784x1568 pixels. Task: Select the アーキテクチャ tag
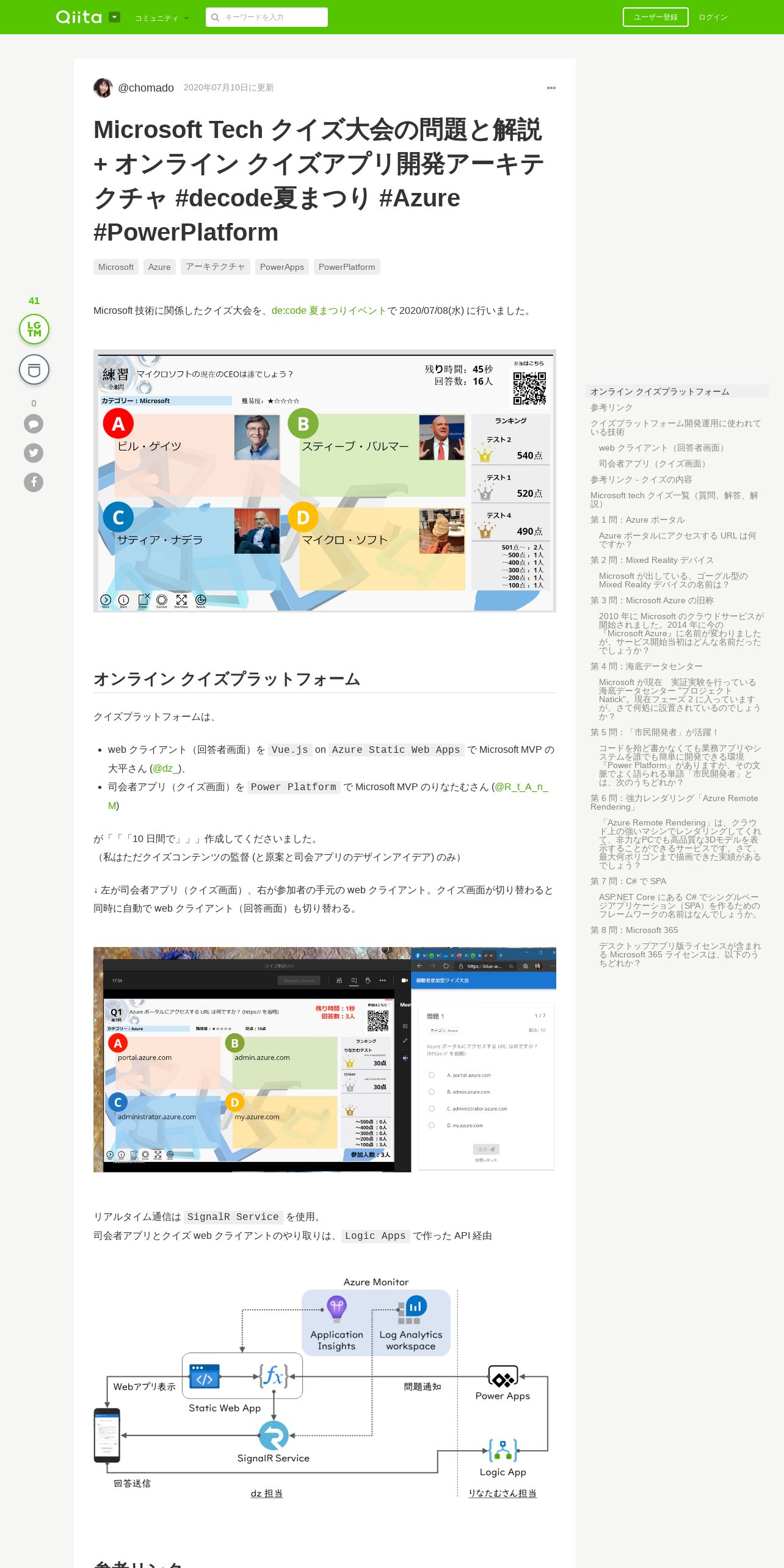(216, 267)
